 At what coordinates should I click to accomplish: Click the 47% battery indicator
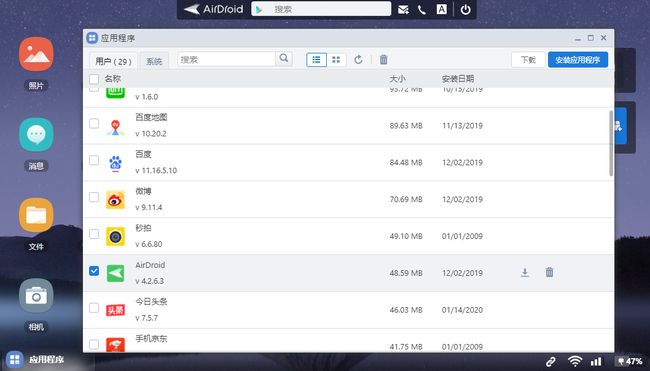pyautogui.click(x=630, y=361)
